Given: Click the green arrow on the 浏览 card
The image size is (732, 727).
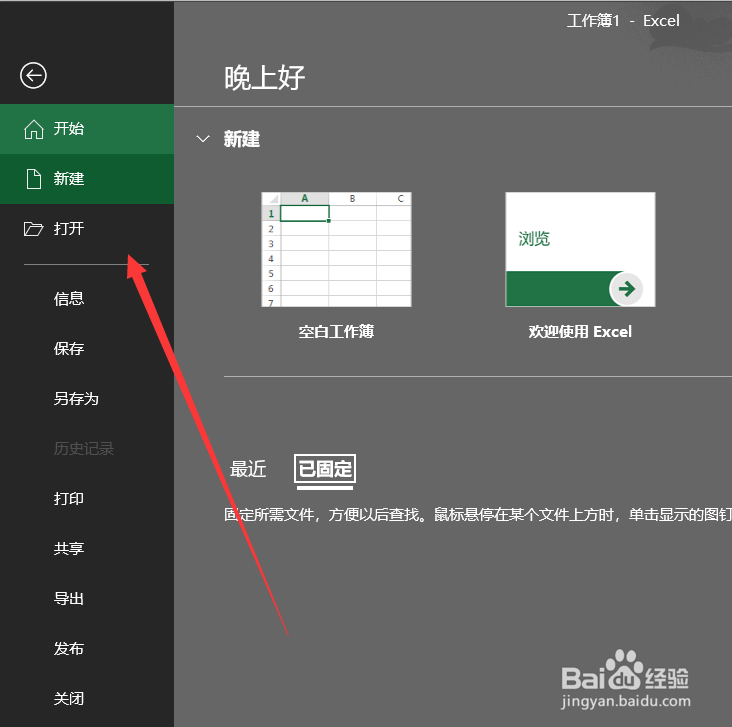Looking at the screenshot, I should click(626, 289).
